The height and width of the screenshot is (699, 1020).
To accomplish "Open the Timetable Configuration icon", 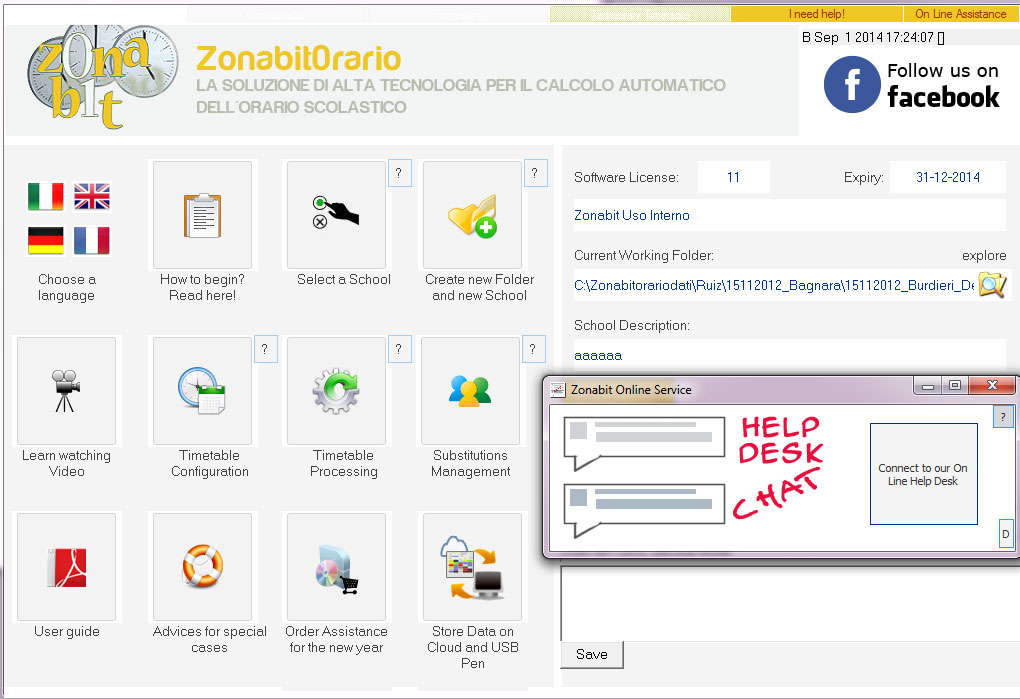I will pos(202,391).
